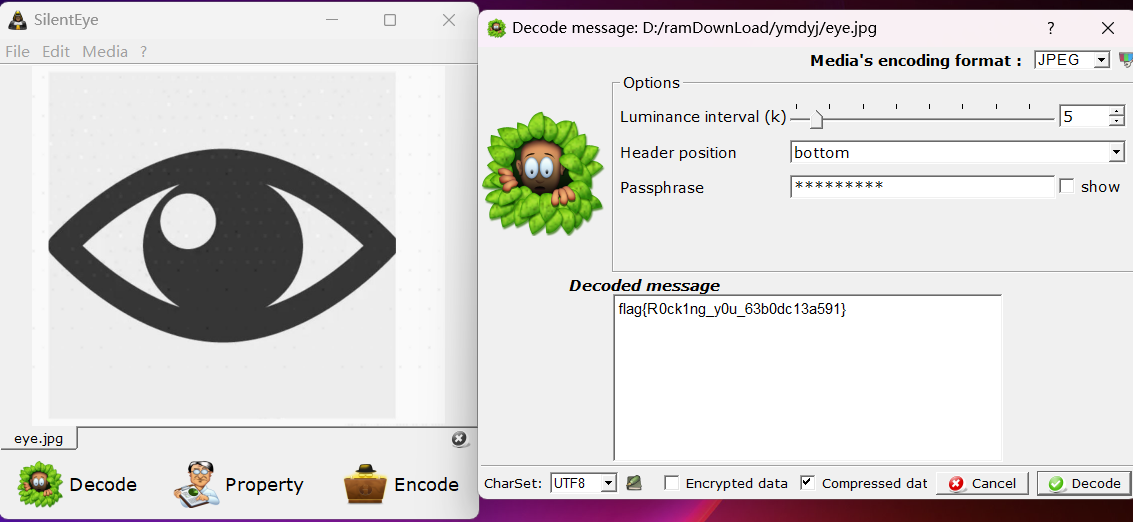Tick the Encrypted data checkbox
This screenshot has height=522, width=1133.
click(x=672, y=483)
